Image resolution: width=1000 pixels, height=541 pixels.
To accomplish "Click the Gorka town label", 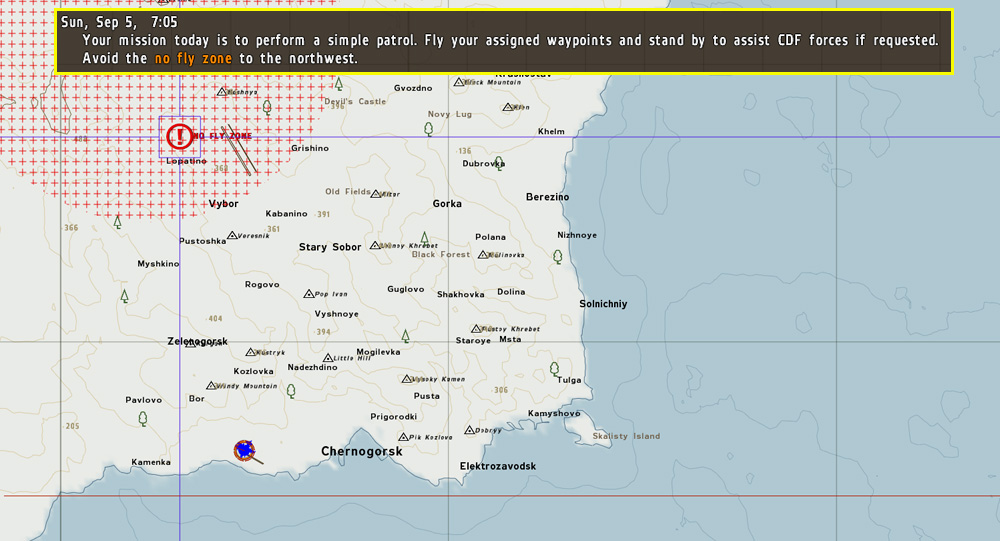I will pos(447,204).
